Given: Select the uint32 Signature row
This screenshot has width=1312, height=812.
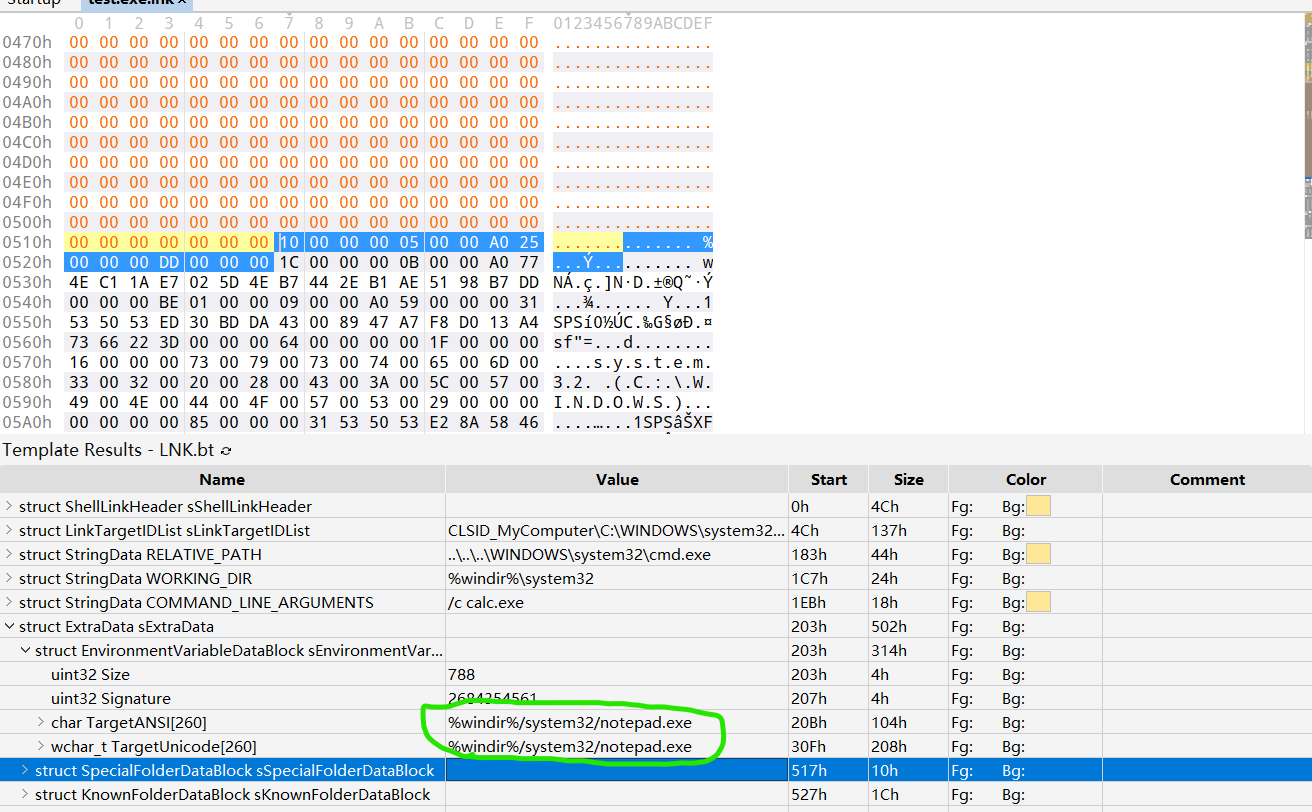Looking at the screenshot, I should pos(656,699).
